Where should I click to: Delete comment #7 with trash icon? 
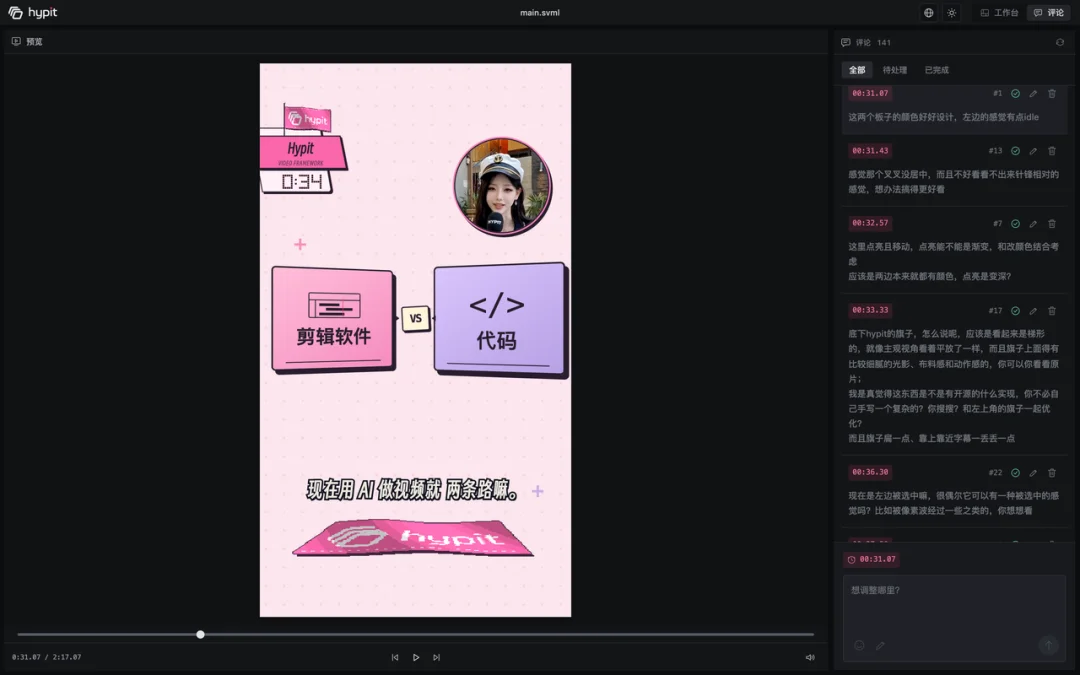1052,224
